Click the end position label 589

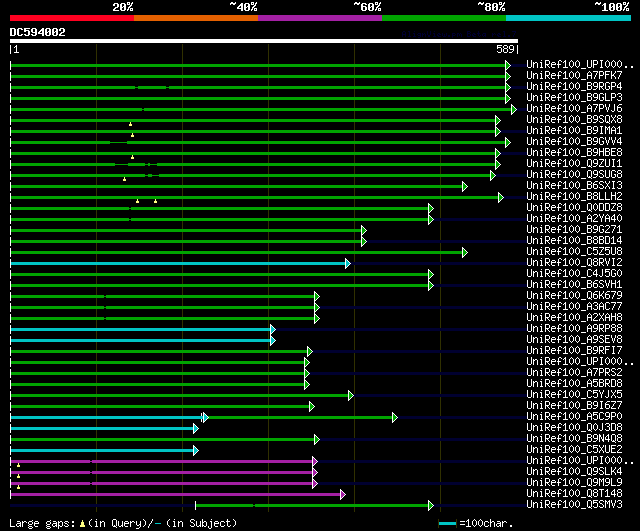coord(505,49)
